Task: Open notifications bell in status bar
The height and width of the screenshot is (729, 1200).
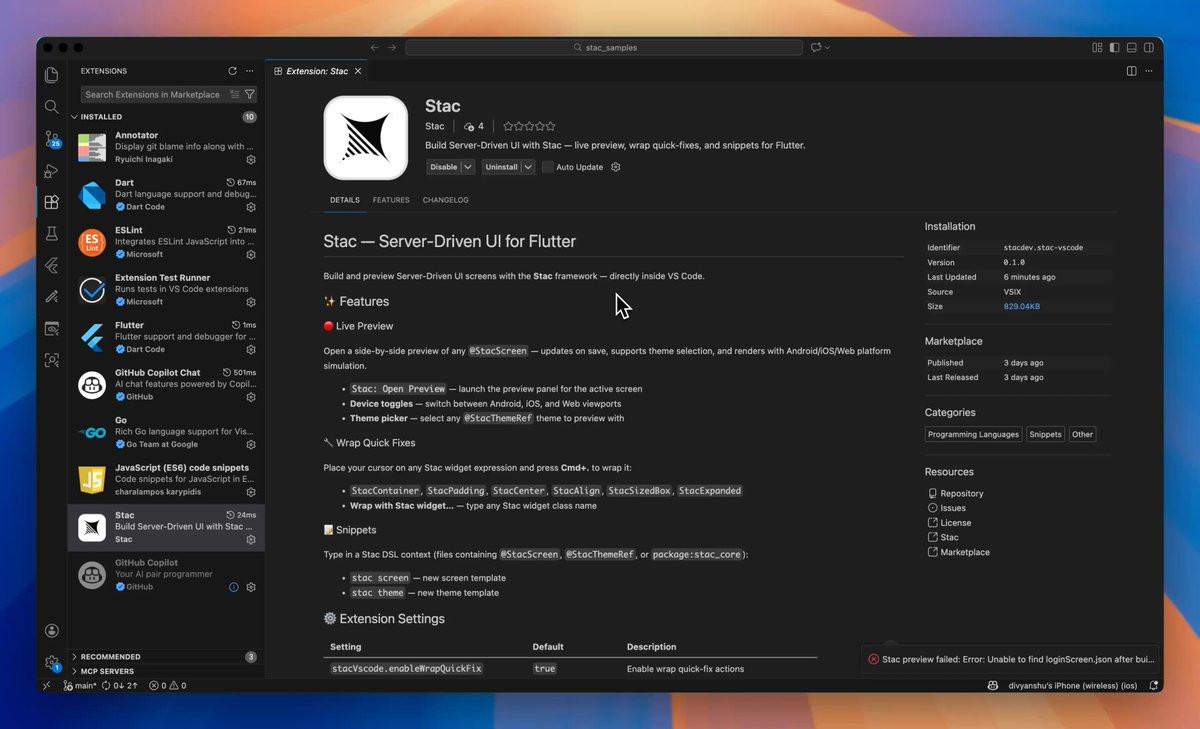Action: pyautogui.click(x=1155, y=686)
